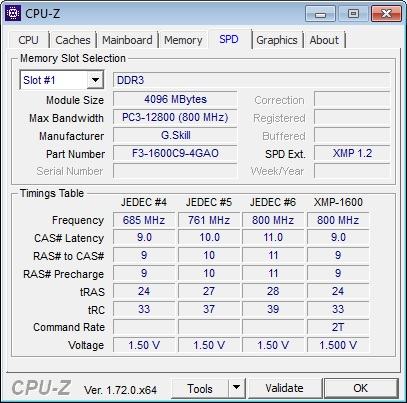407x403 pixels.
Task: Click the CAS# Latency row label
Action: pos(69,238)
